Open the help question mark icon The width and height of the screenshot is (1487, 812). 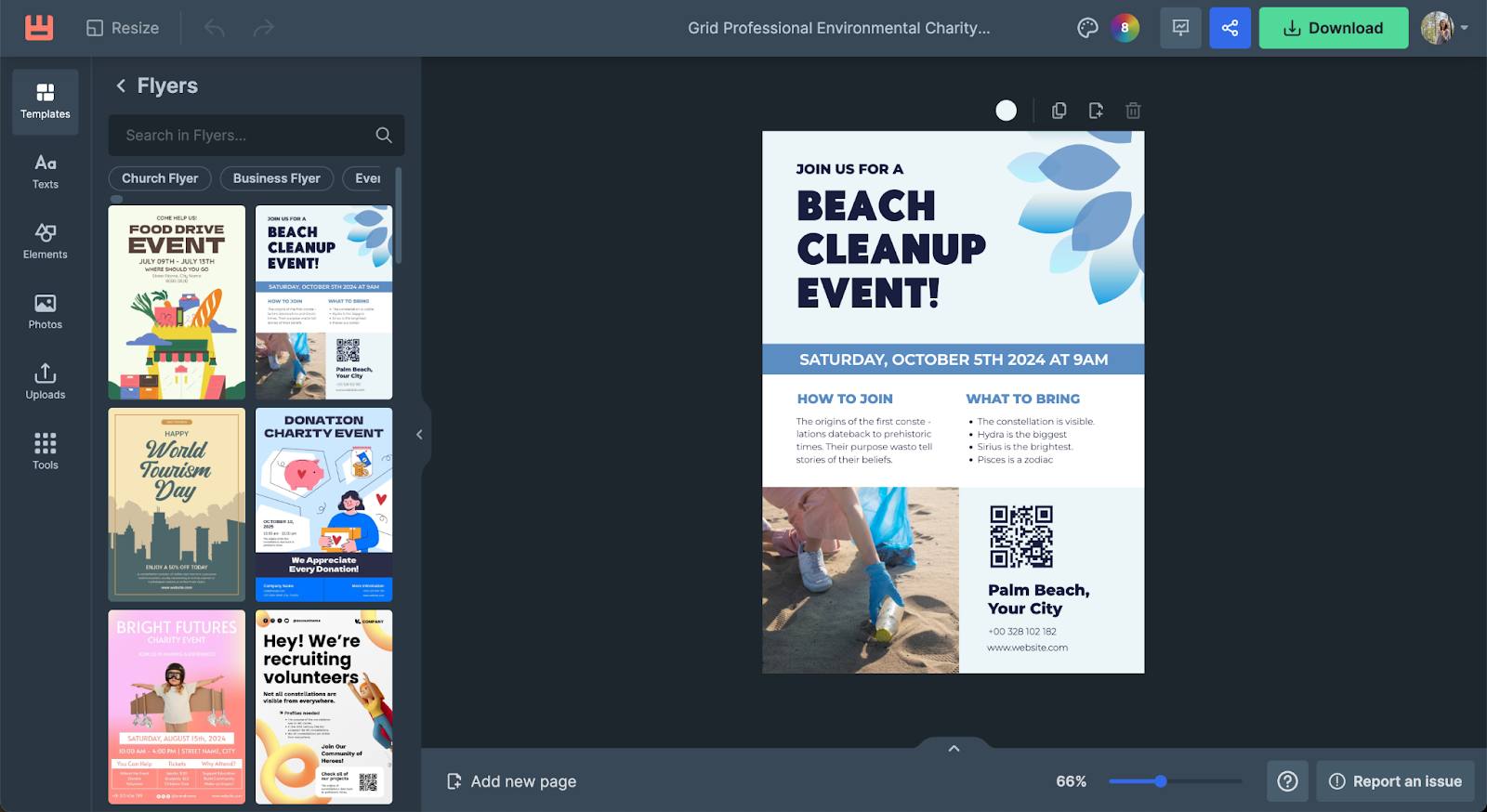(x=1287, y=781)
